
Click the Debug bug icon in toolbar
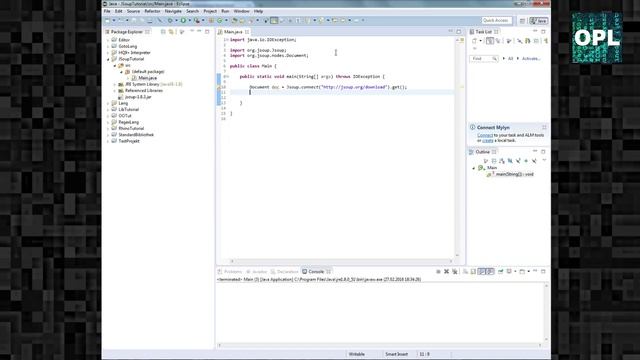coord(170,20)
